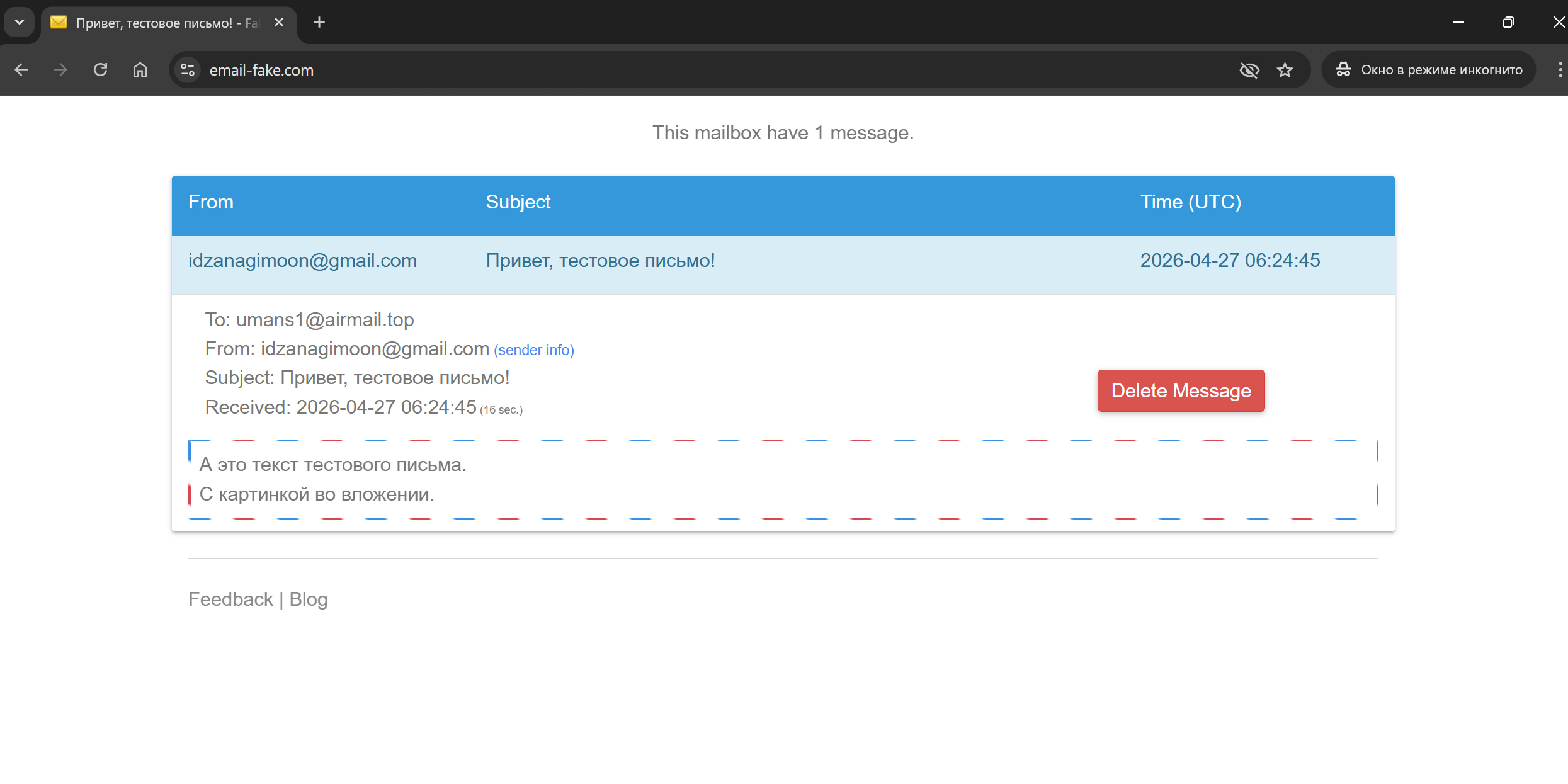The image size is (1568, 784).
Task: Click the browser back navigation arrow
Action: pos(21,69)
